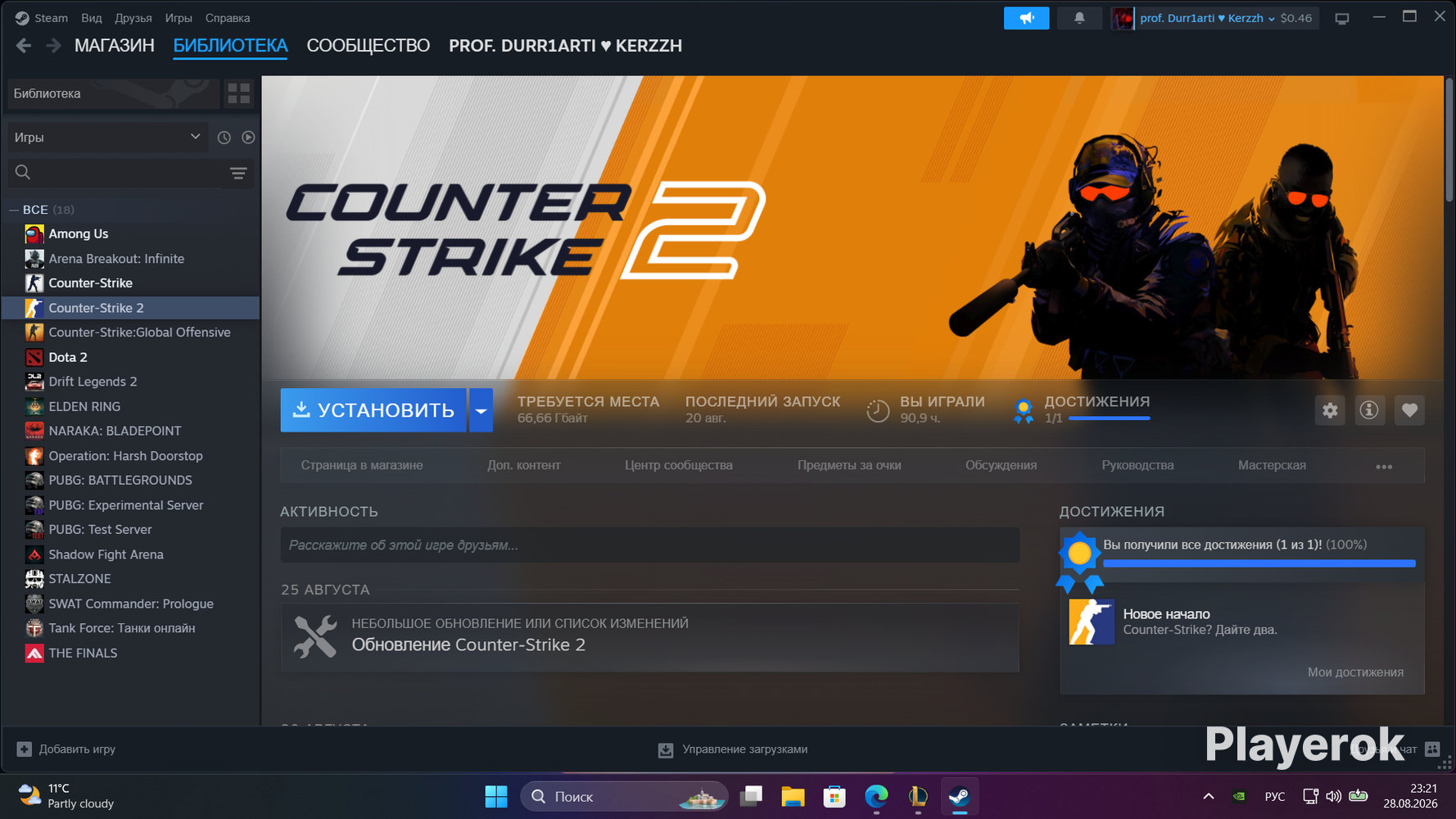Add Counter-Strike 2 to favorites heart
The image size is (1456, 819).
pyautogui.click(x=1409, y=410)
